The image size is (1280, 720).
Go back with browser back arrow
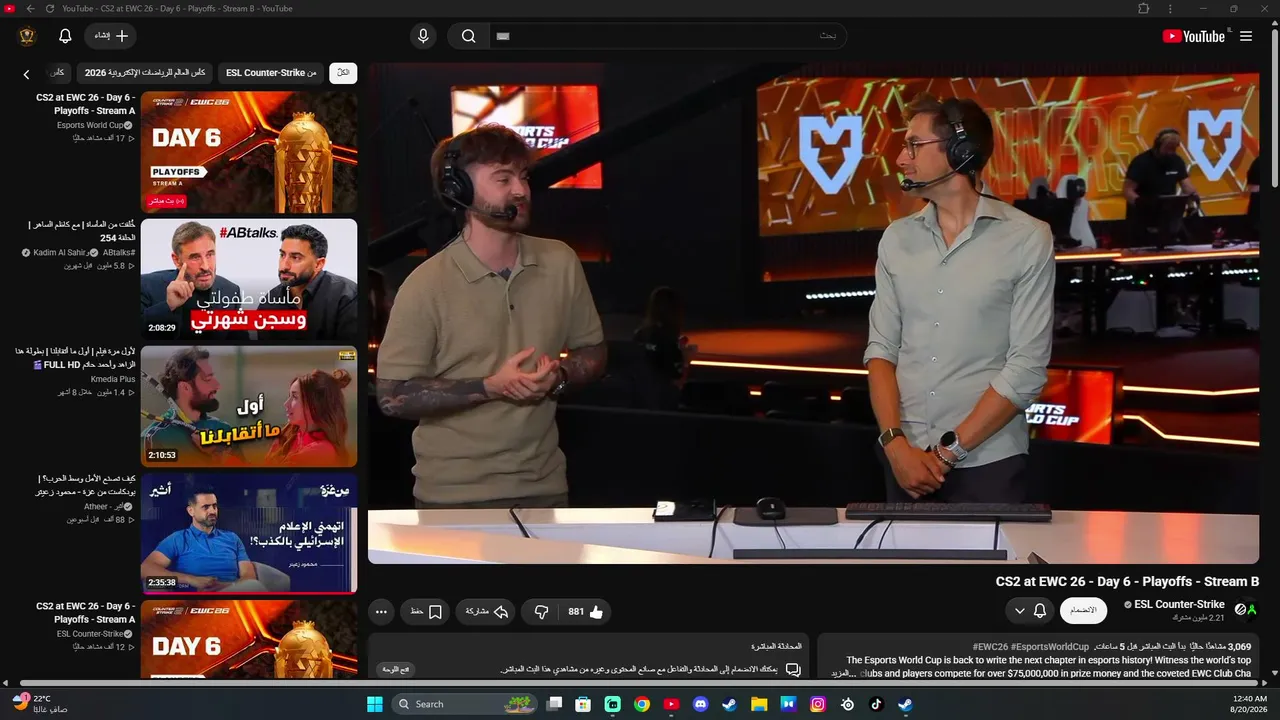[30, 9]
